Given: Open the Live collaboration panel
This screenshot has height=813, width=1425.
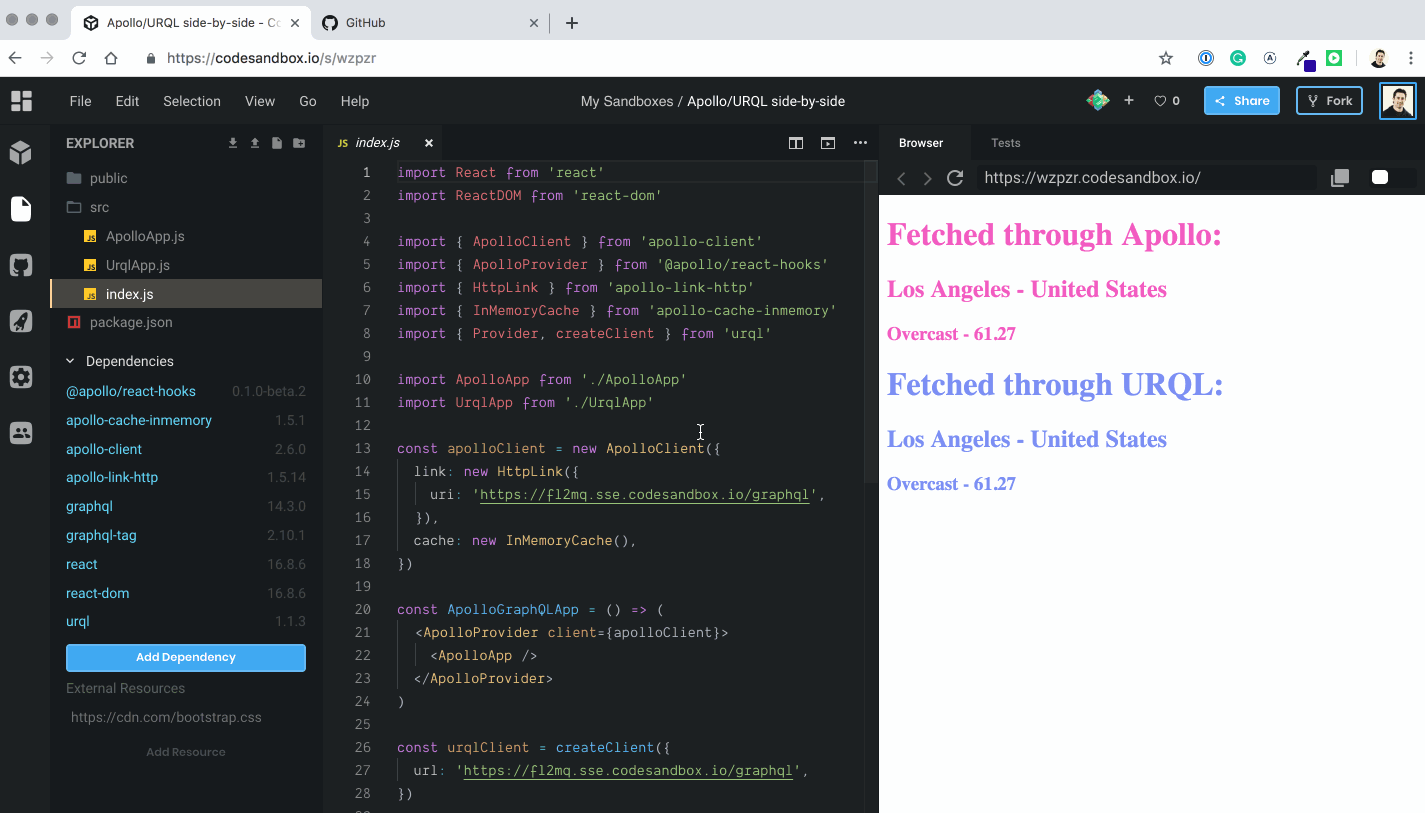Looking at the screenshot, I should (21, 433).
